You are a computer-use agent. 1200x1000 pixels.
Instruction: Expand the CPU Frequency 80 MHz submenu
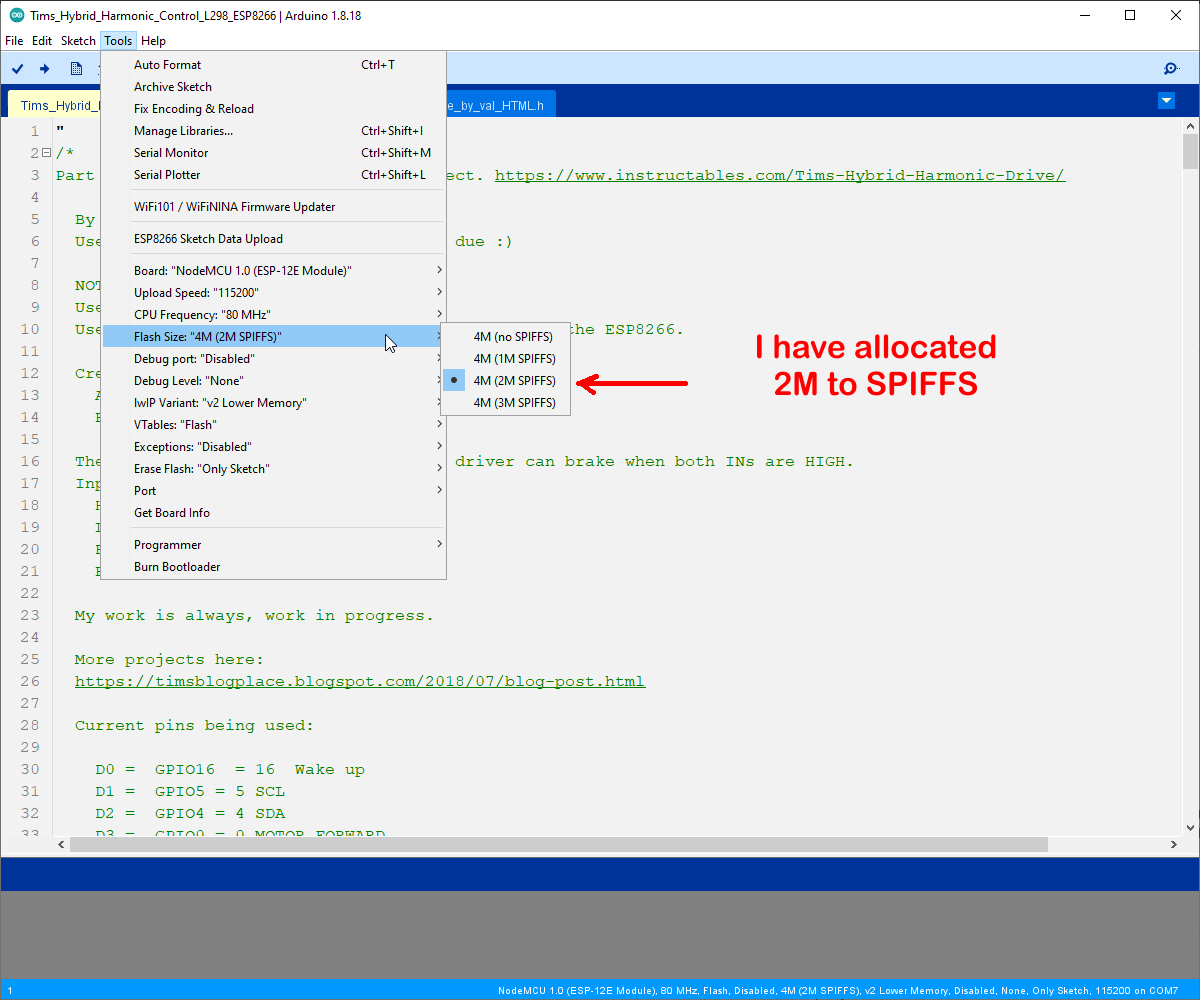click(x=274, y=315)
